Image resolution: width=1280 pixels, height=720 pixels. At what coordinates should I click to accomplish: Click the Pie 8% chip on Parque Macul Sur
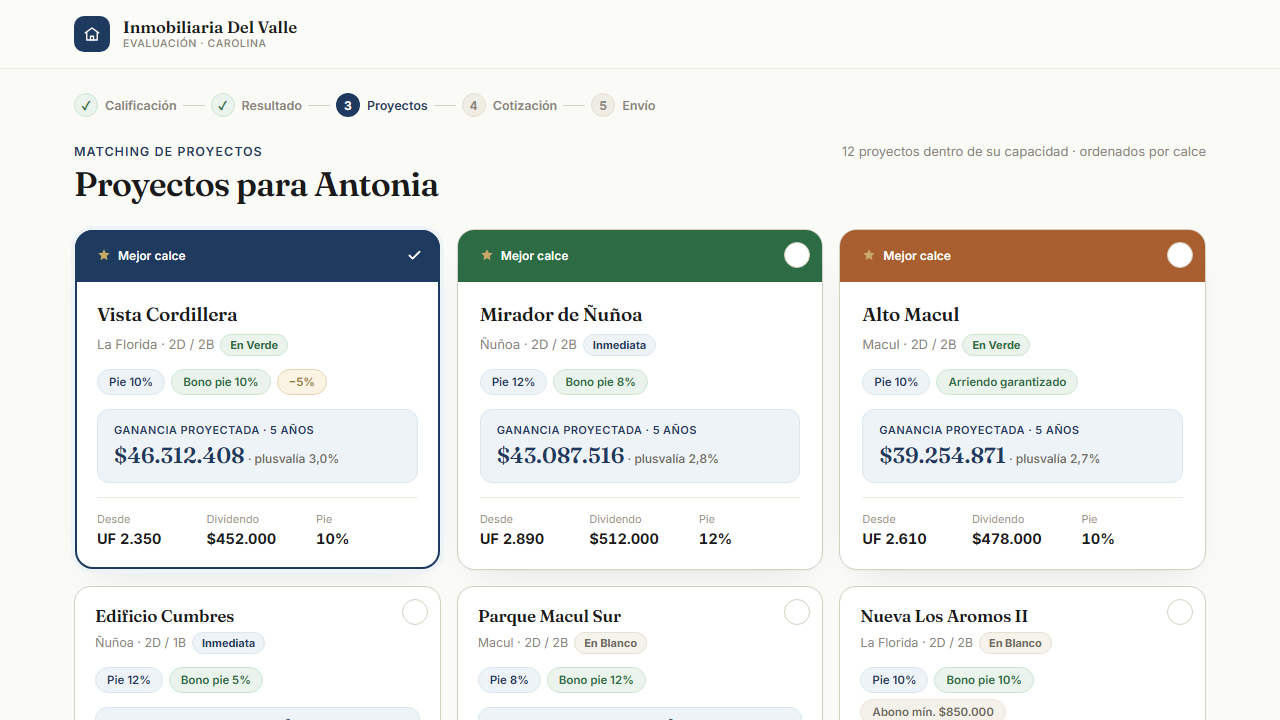pos(509,680)
